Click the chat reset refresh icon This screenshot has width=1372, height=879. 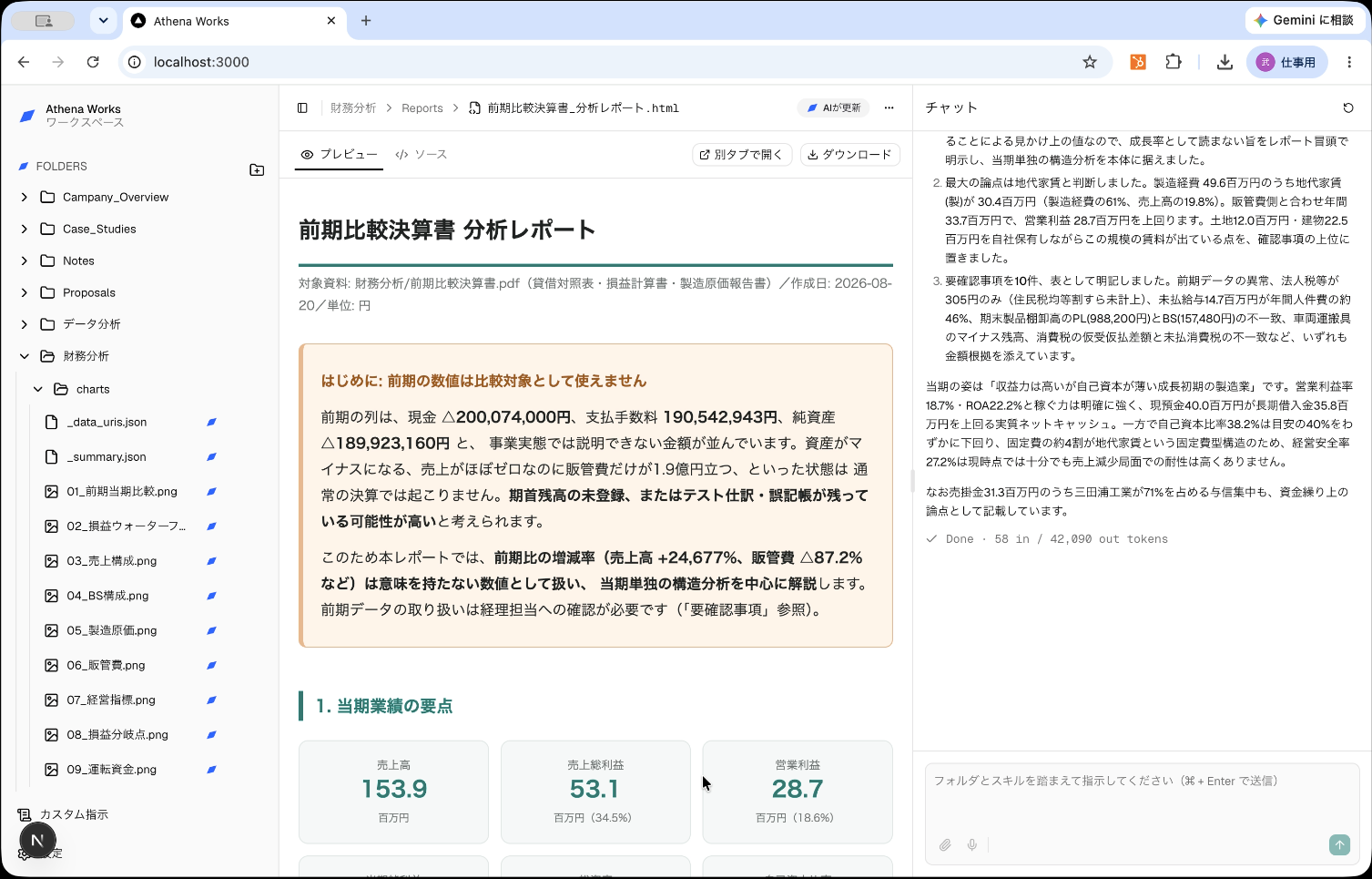click(1348, 107)
